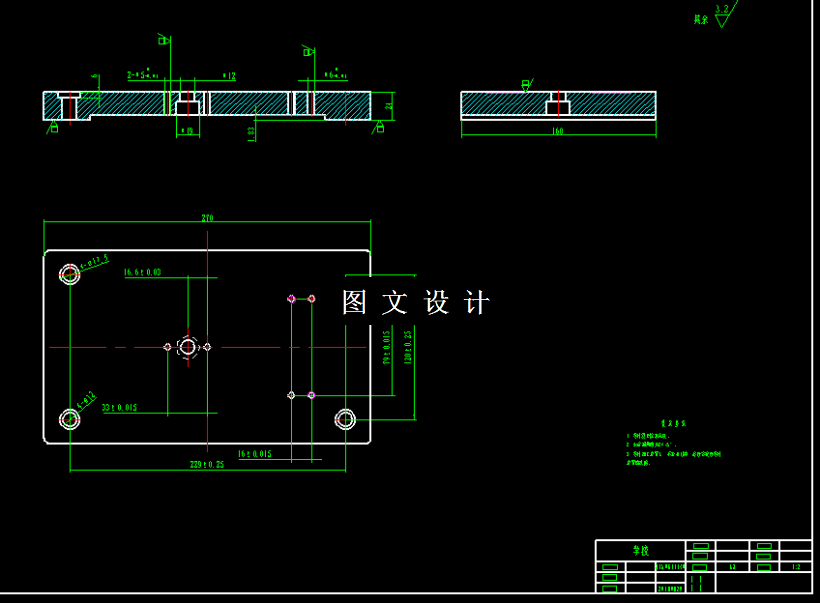
Task: Select roughness symbol on the side view
Action: click(527, 85)
